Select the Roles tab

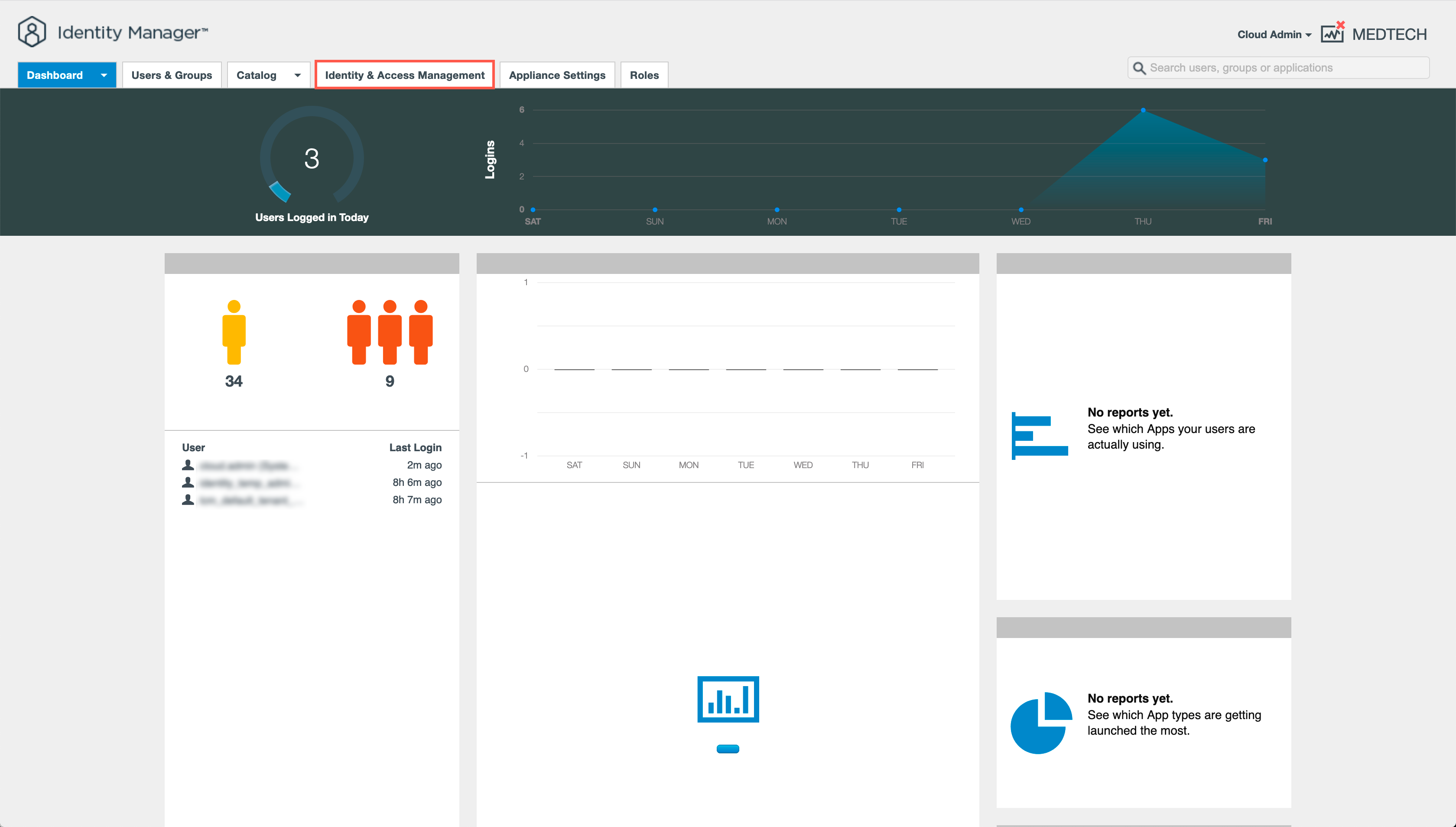tap(644, 75)
